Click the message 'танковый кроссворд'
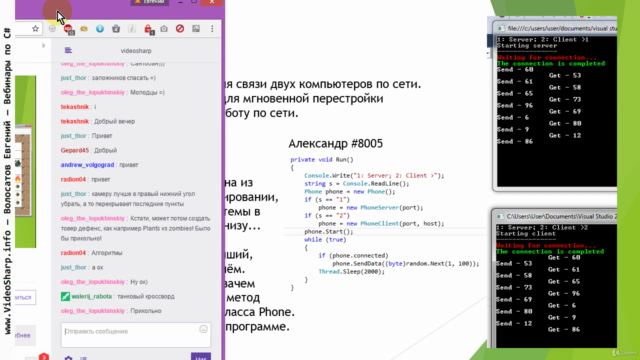Screen dimensions: 640x360 coord(146,296)
